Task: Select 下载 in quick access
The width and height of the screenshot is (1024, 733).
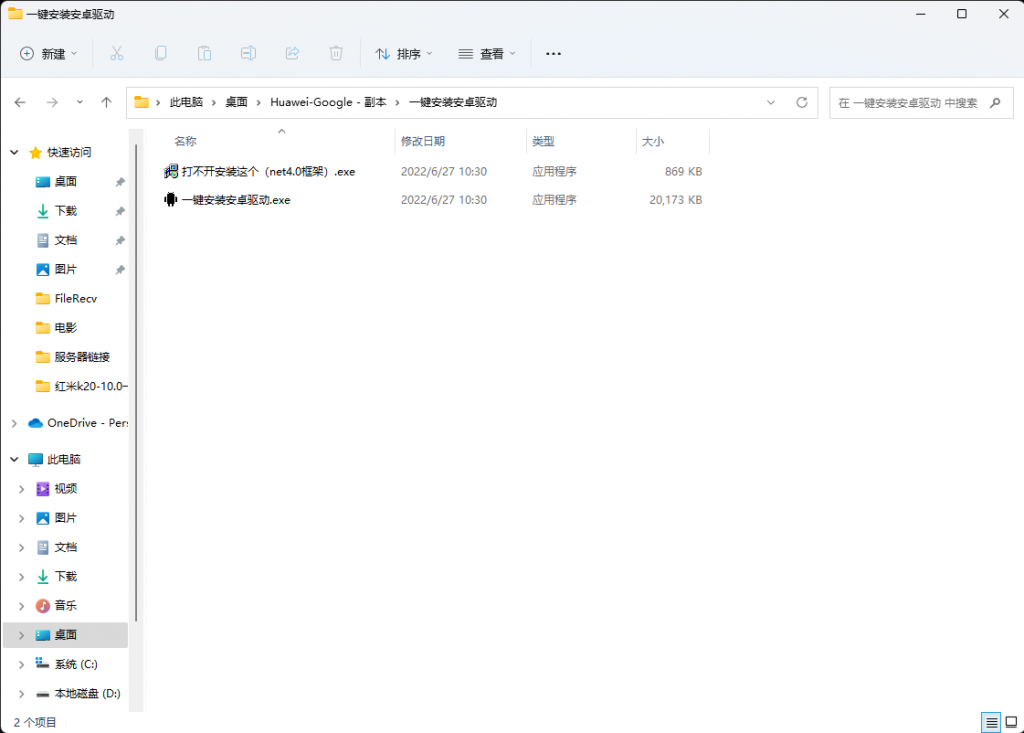Action: [x=65, y=211]
